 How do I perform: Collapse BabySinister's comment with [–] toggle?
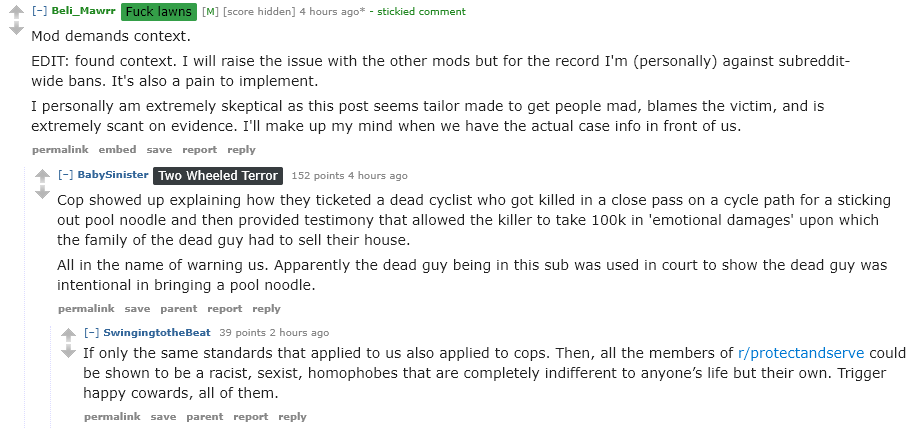66,175
